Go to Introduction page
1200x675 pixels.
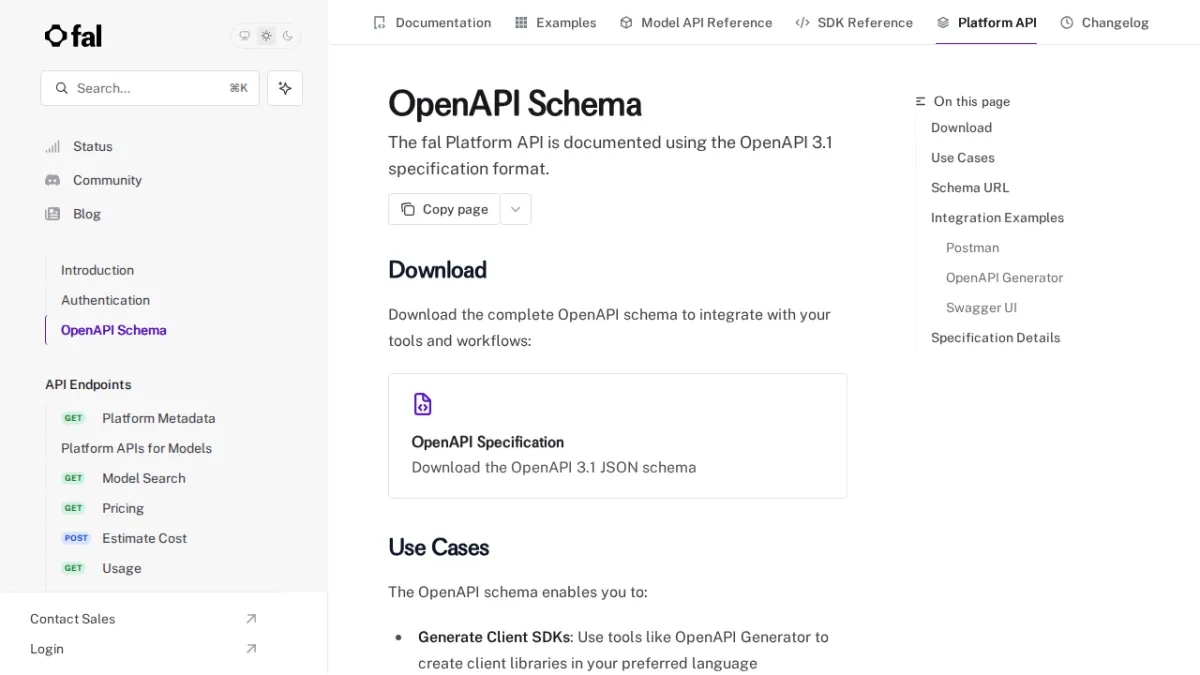click(x=97, y=270)
